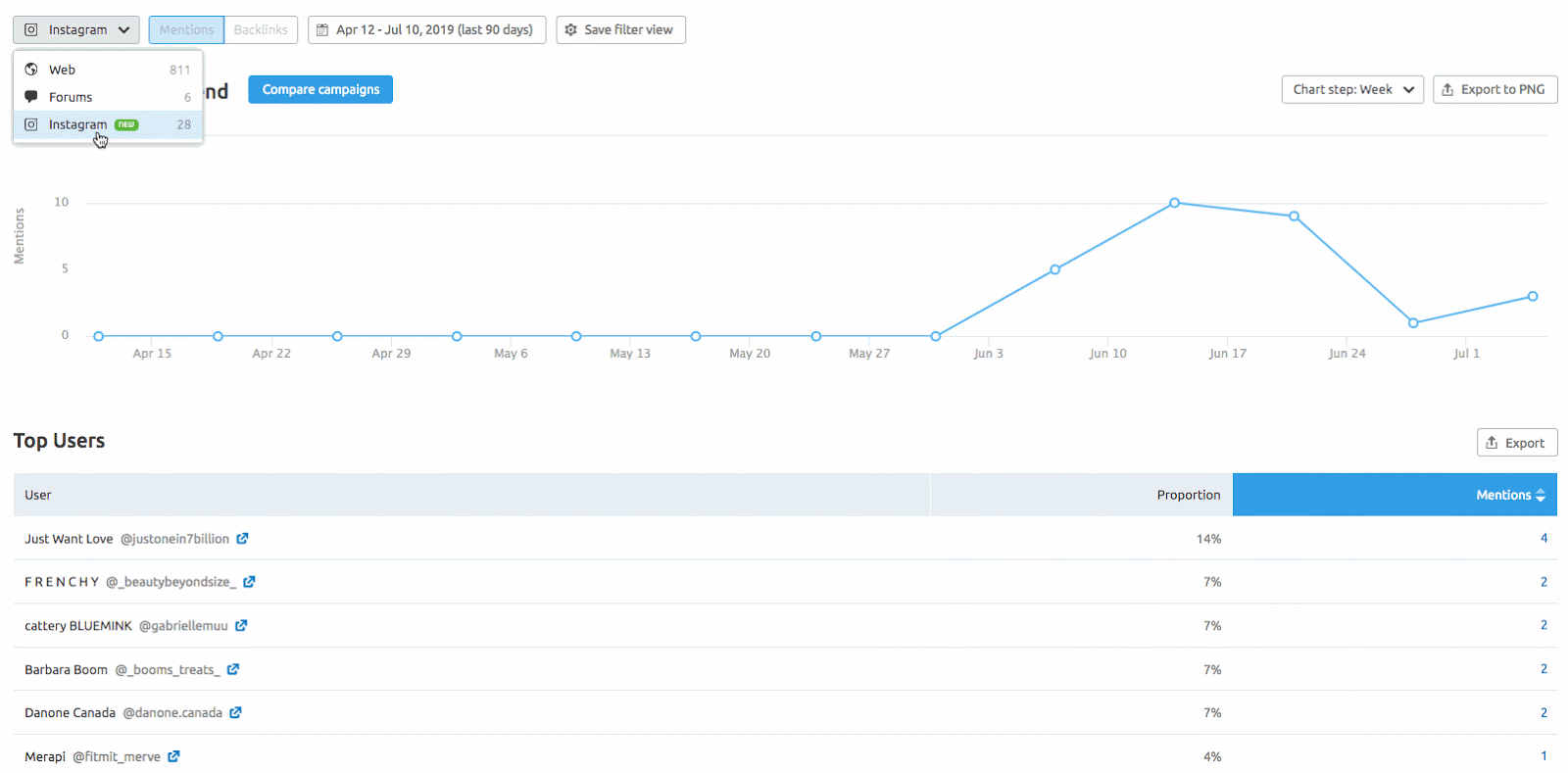
Task: Open external link for @_booms_treats_
Action: [x=233, y=669]
